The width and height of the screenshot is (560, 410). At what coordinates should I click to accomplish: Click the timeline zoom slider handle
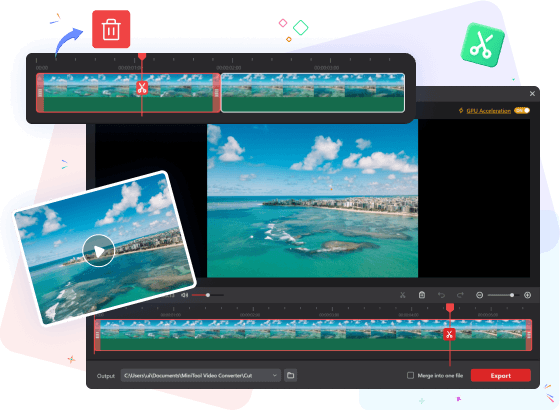point(512,295)
